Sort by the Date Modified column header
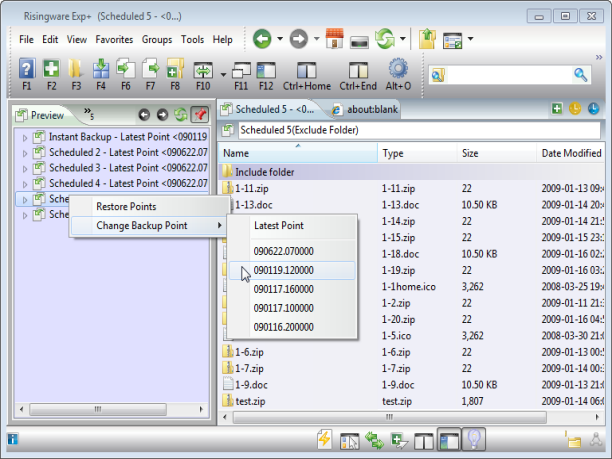The image size is (612, 459). point(570,153)
